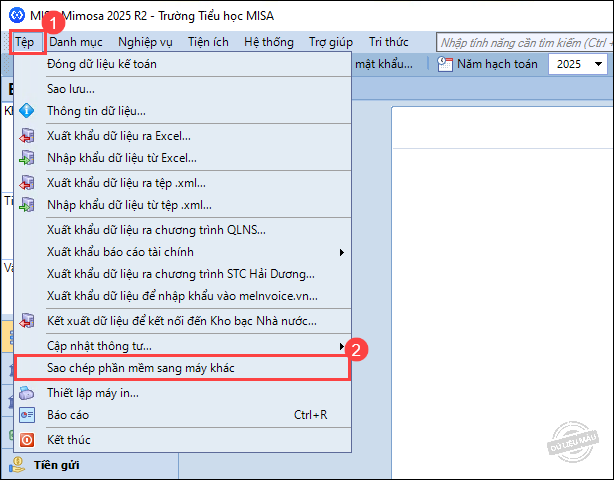Expand the Xuất khẩu báo cáo tài chính submenu arrow
The width and height of the screenshot is (614, 480).
coord(342,252)
